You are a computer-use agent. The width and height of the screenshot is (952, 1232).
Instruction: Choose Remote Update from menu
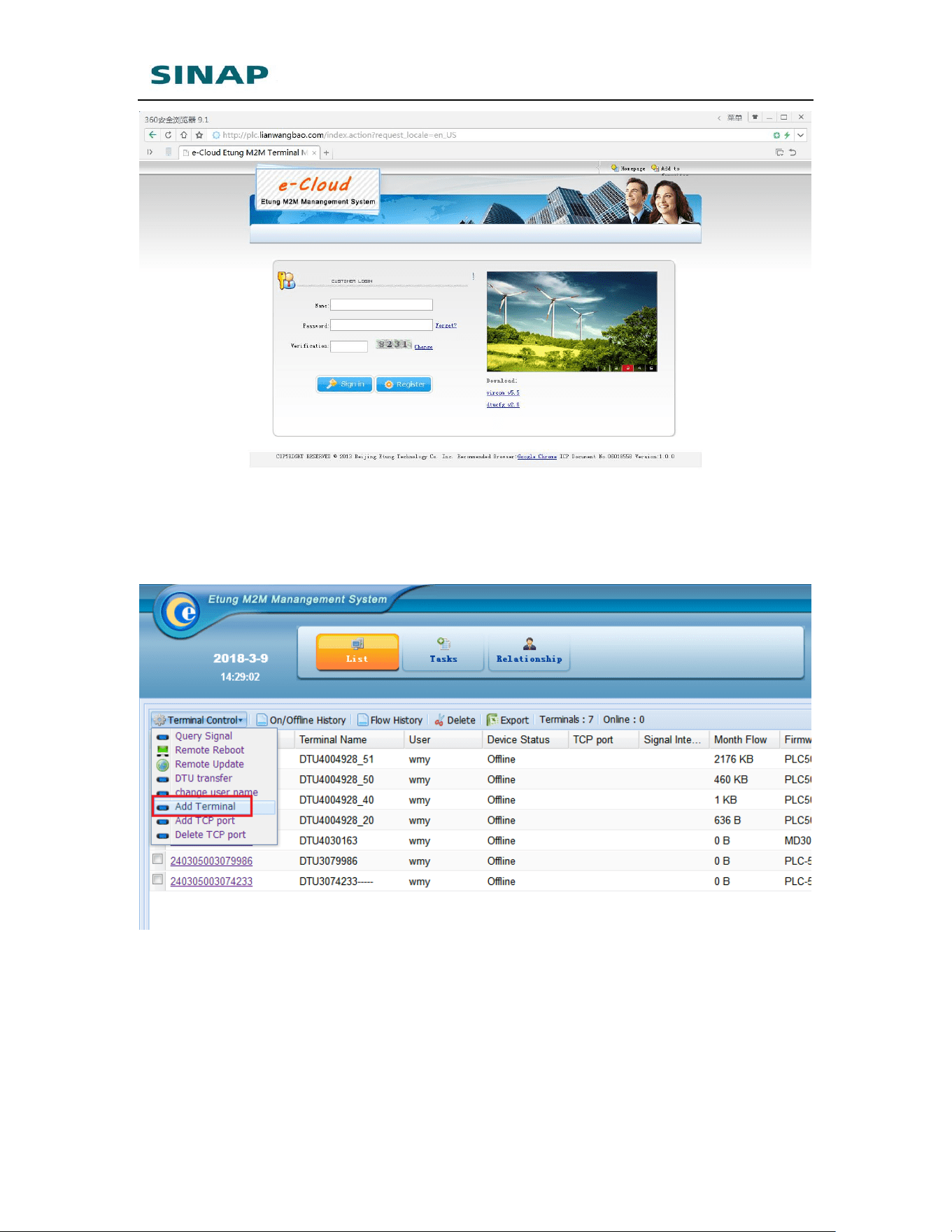coord(209,764)
